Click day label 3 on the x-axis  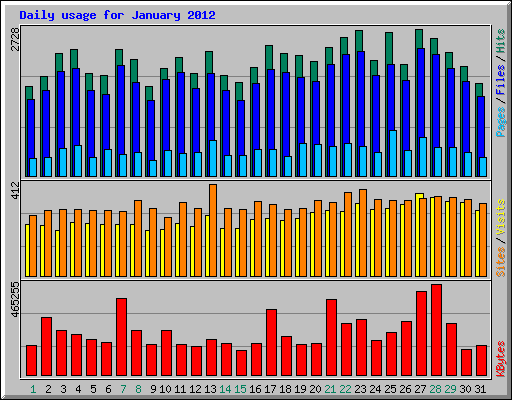pos(63,389)
